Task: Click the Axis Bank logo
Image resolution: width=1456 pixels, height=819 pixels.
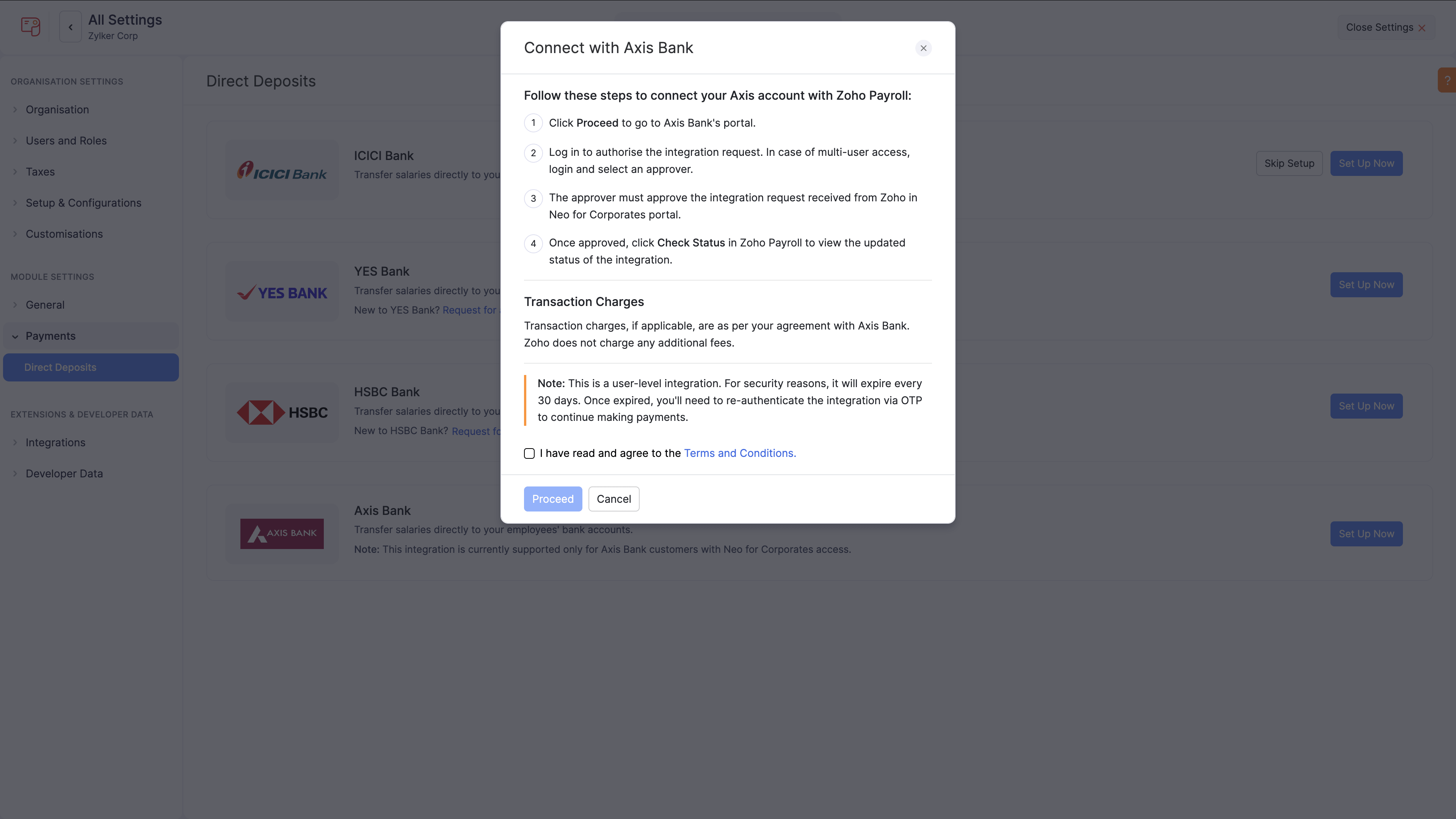Action: [x=281, y=533]
